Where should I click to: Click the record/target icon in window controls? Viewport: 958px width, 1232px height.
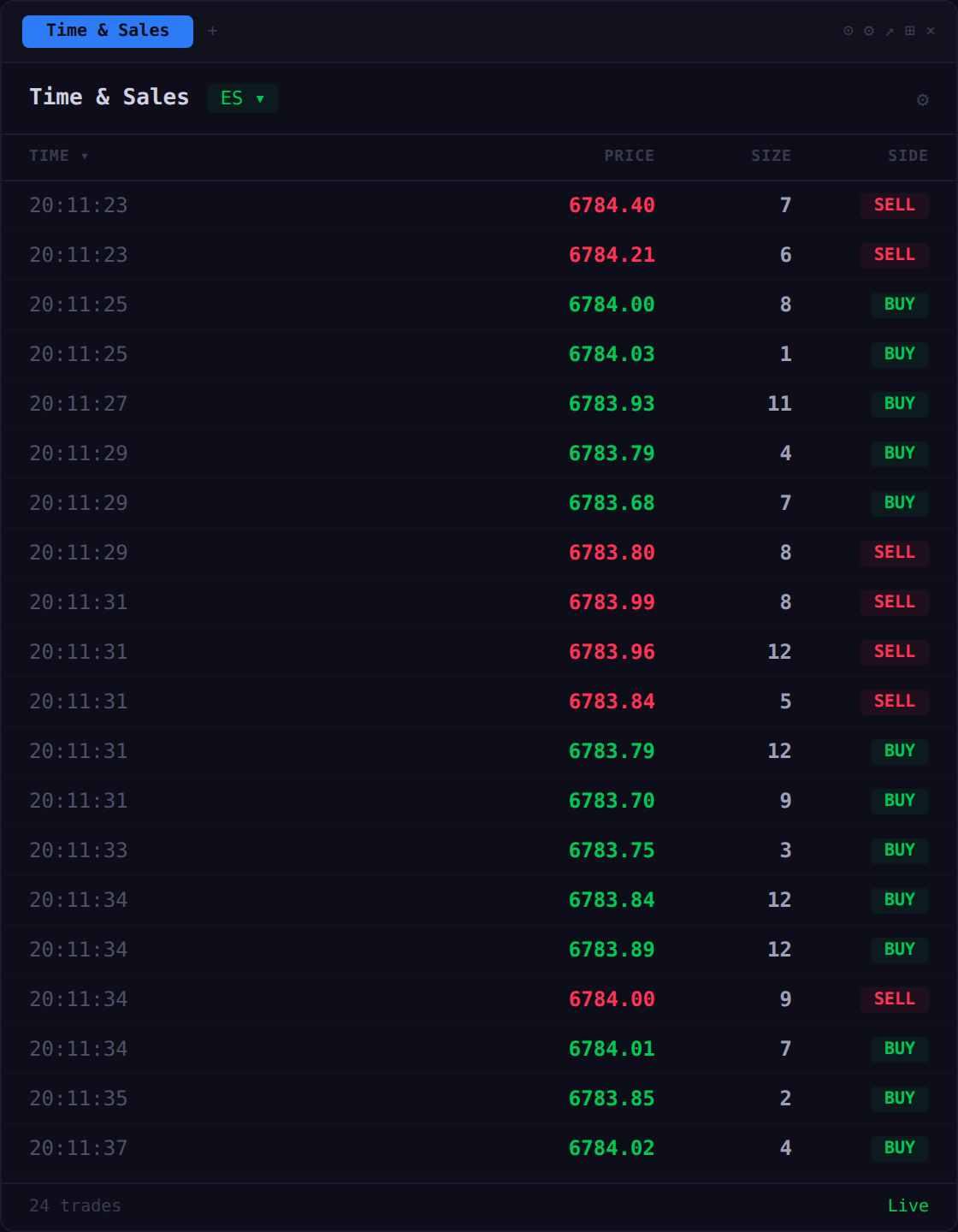coord(846,30)
